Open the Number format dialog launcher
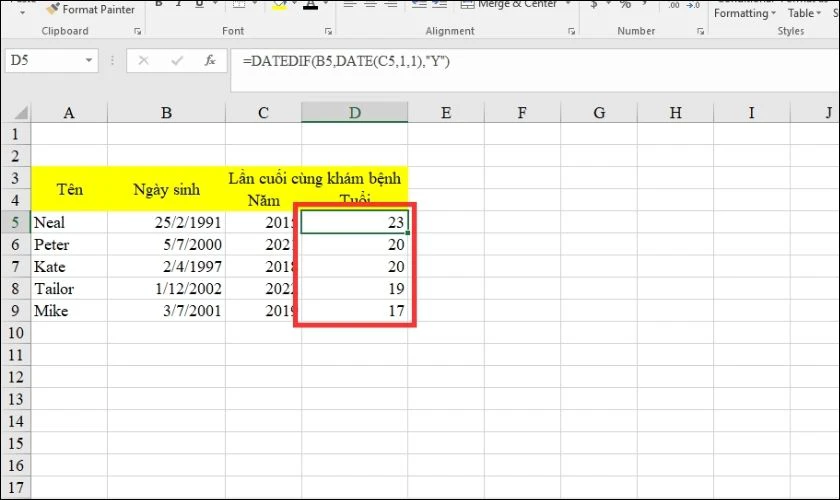The image size is (840, 500). coord(700,32)
